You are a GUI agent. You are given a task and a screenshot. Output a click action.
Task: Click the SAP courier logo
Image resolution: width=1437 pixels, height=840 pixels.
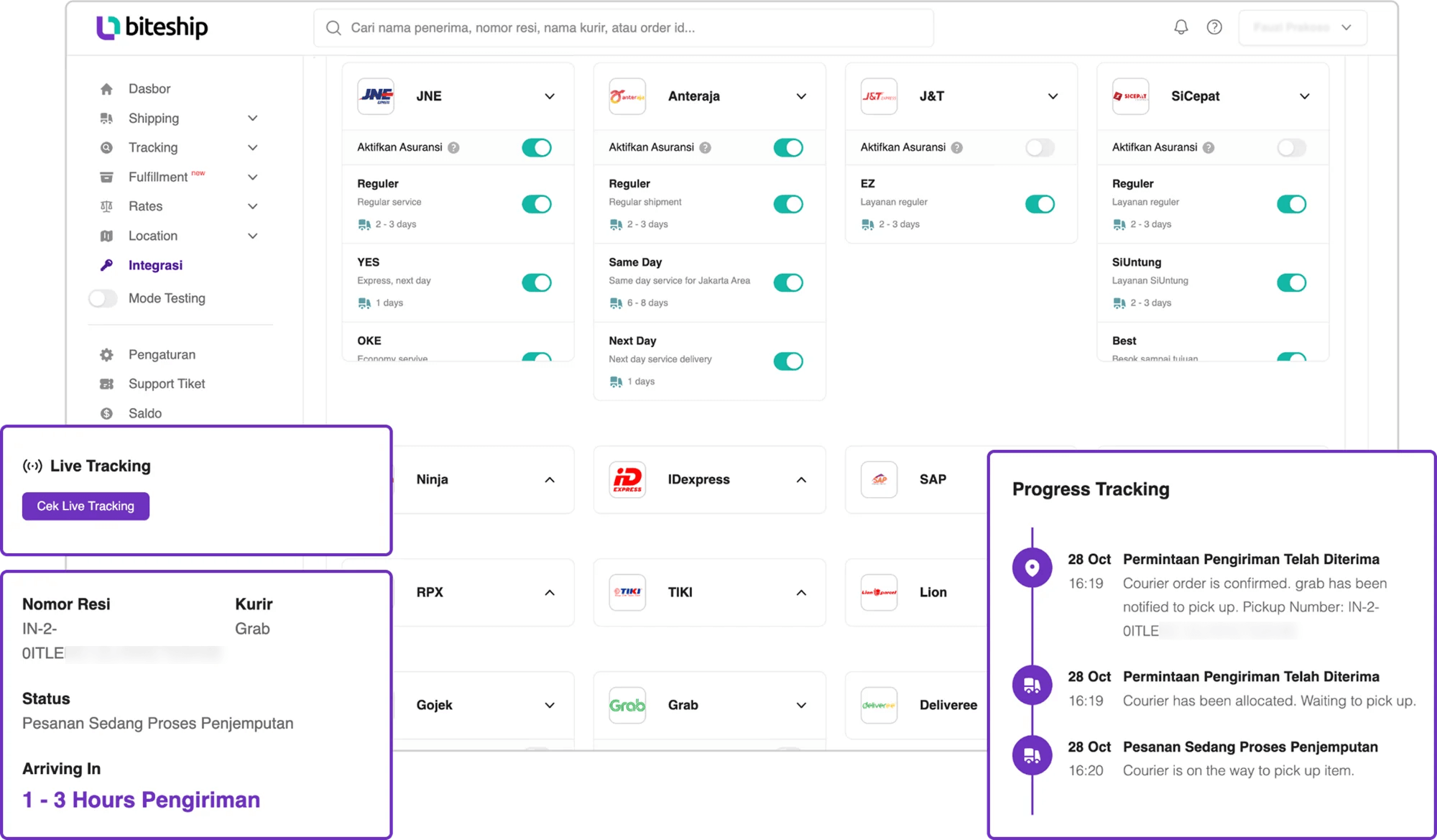tap(879, 479)
